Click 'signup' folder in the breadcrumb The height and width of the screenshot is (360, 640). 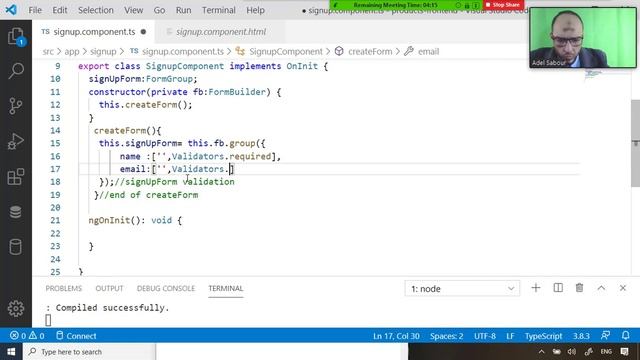(x=103, y=51)
